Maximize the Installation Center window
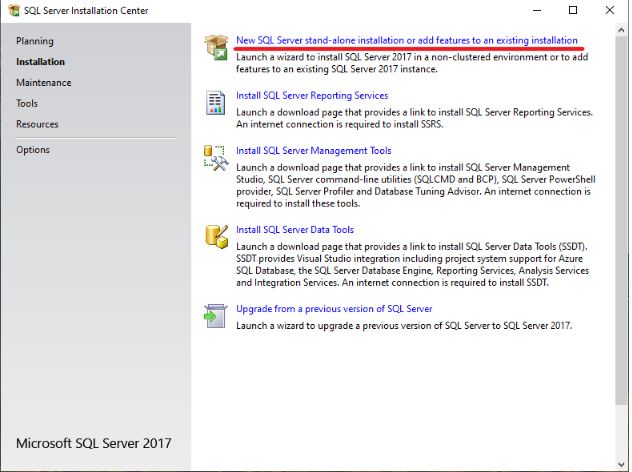The width and height of the screenshot is (632, 472). 573,10
